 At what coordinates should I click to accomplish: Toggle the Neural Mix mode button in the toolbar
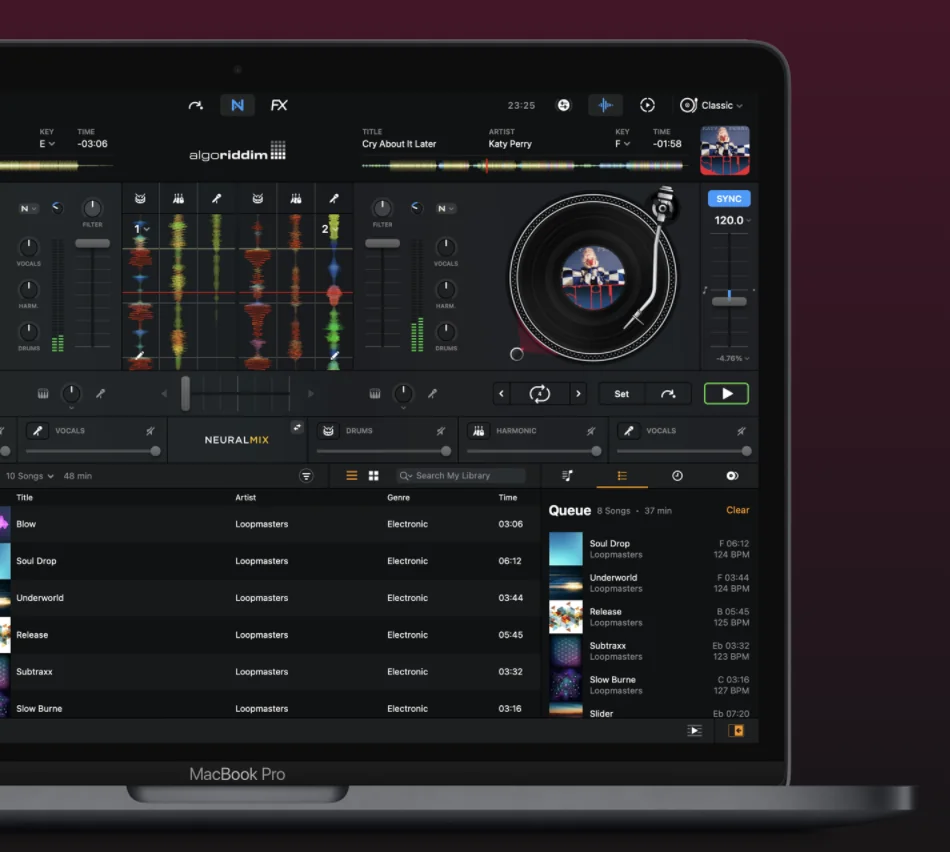pyautogui.click(x=237, y=105)
